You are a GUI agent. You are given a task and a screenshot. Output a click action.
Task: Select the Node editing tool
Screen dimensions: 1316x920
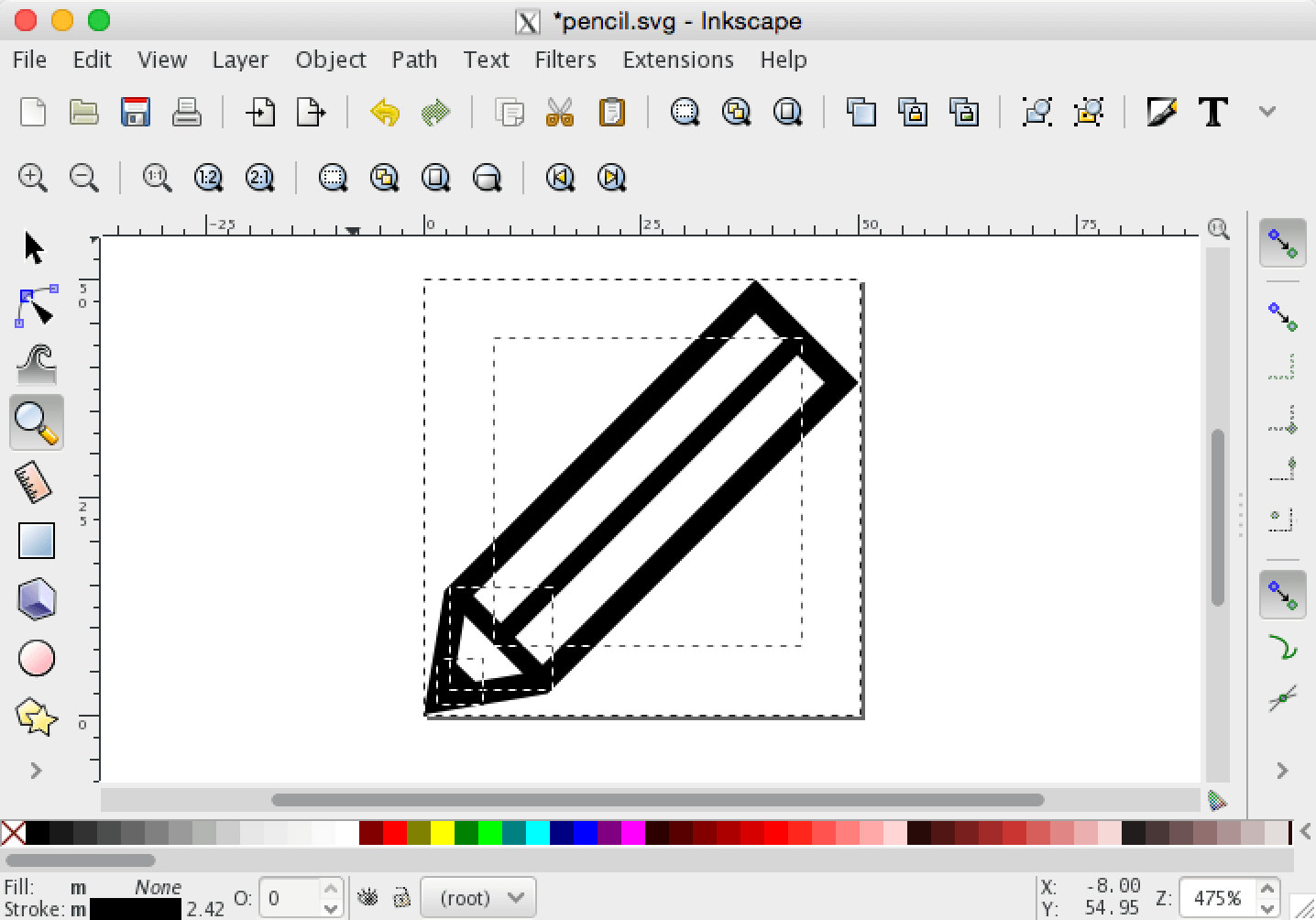[x=37, y=307]
